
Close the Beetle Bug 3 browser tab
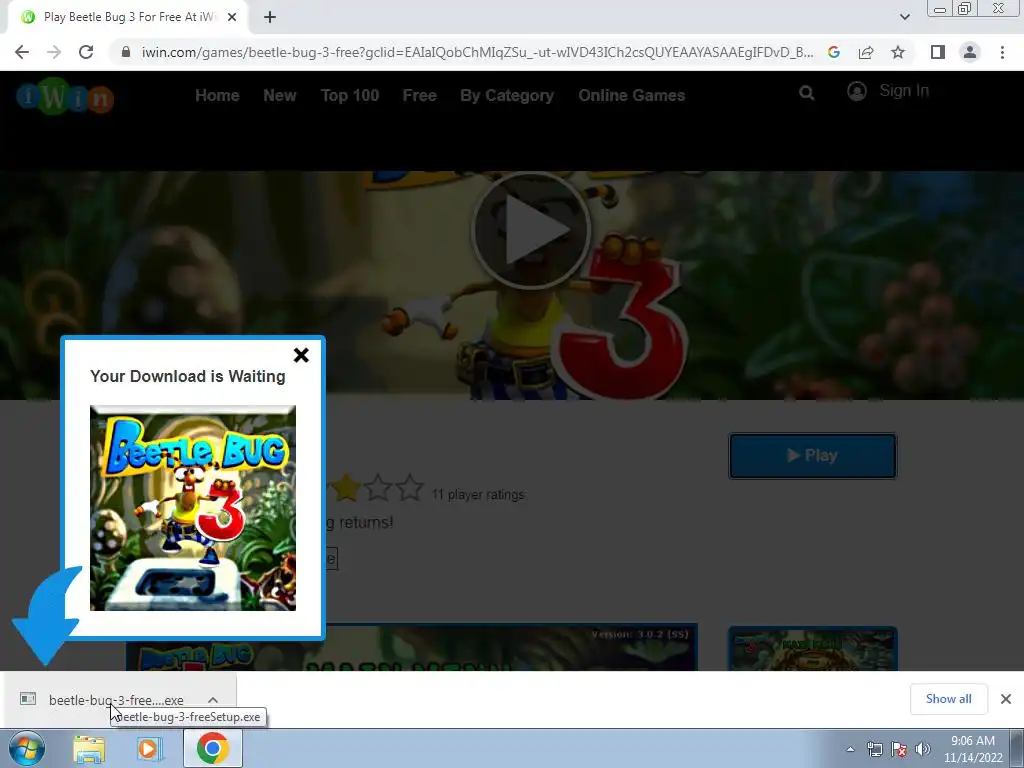pos(232,18)
